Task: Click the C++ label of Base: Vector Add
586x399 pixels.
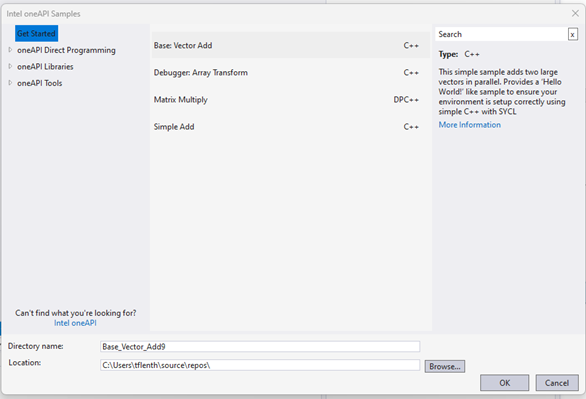Action: (x=411, y=46)
